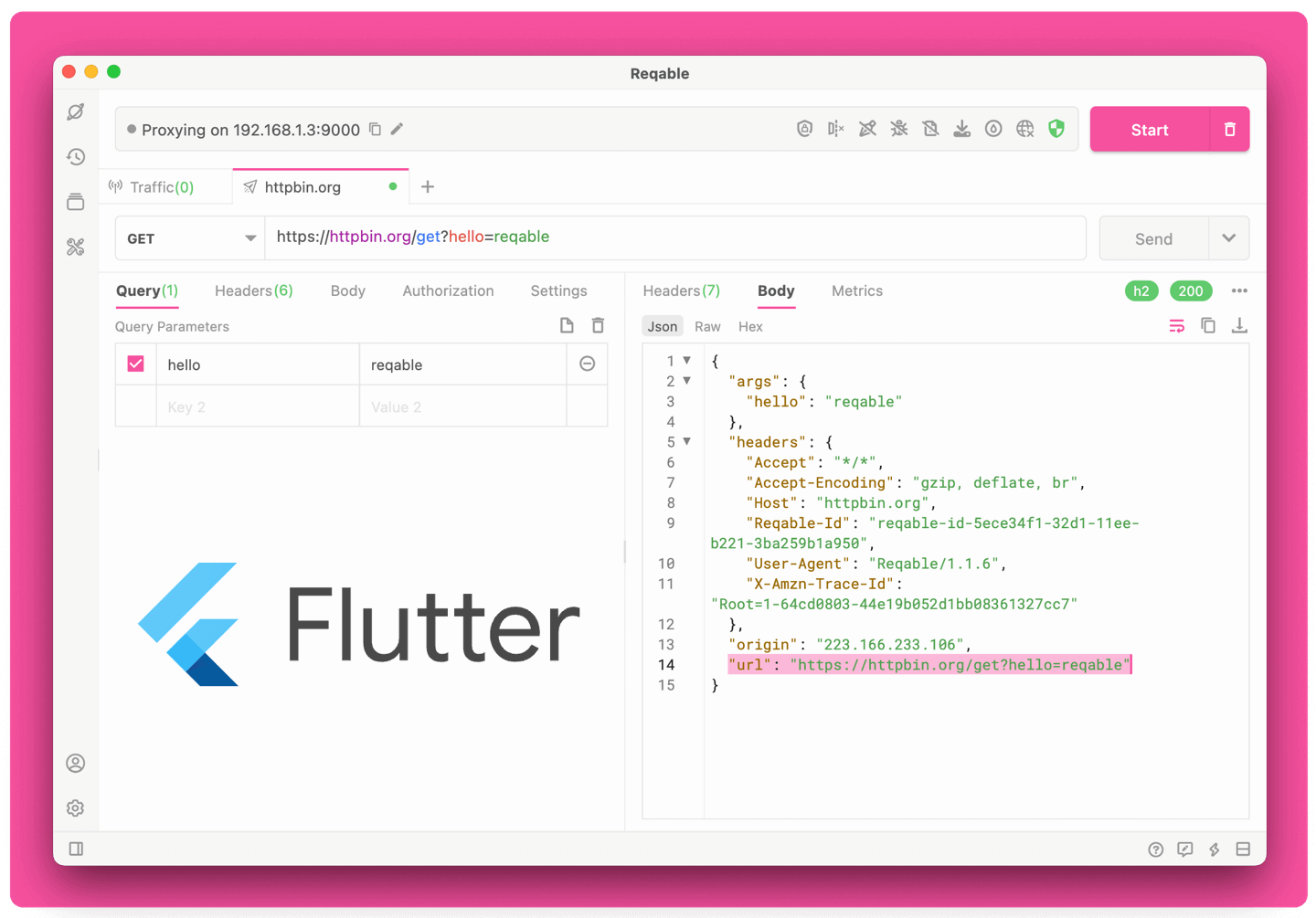The width and height of the screenshot is (1316, 918).
Task: Select the Json view mode
Action: pyautogui.click(x=663, y=327)
